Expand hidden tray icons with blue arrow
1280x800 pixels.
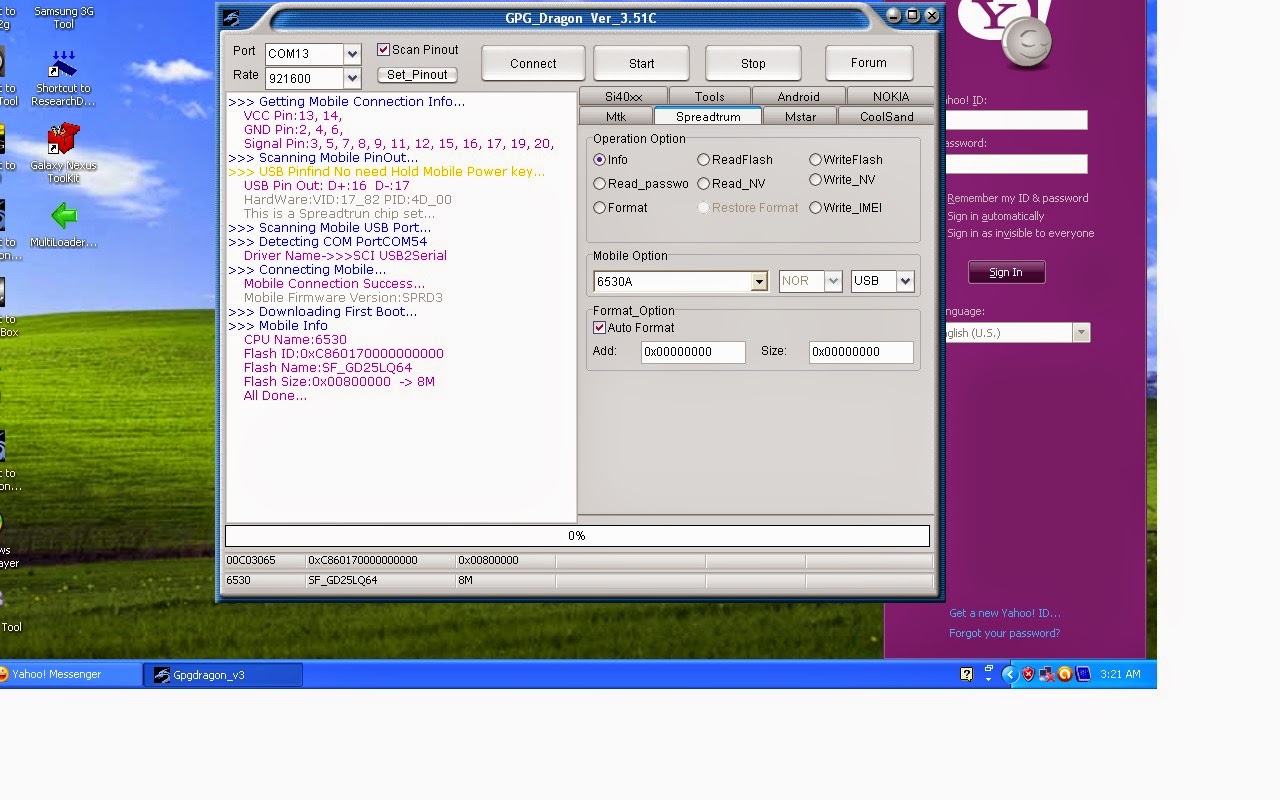pos(1010,675)
